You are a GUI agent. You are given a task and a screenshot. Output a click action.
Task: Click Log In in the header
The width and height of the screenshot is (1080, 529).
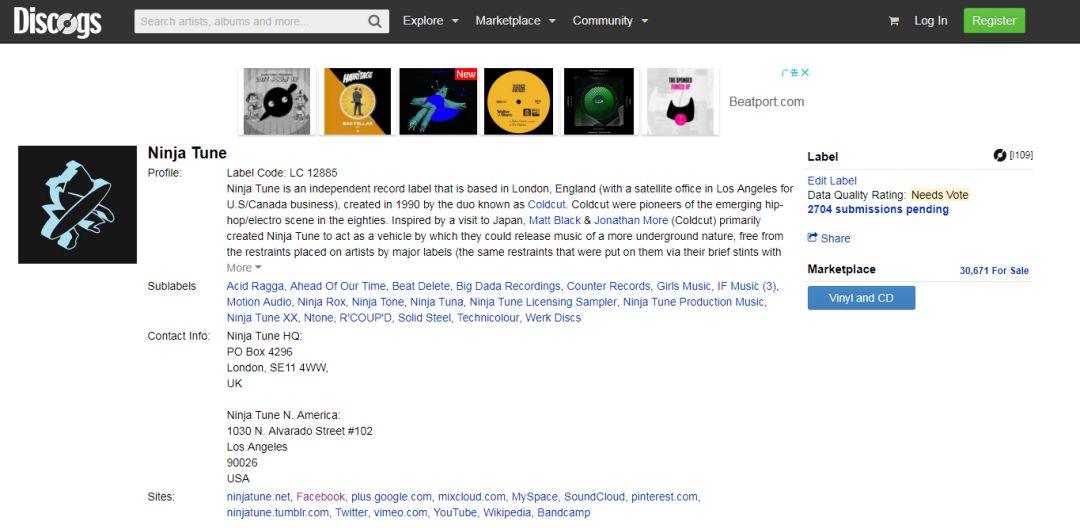(x=930, y=21)
